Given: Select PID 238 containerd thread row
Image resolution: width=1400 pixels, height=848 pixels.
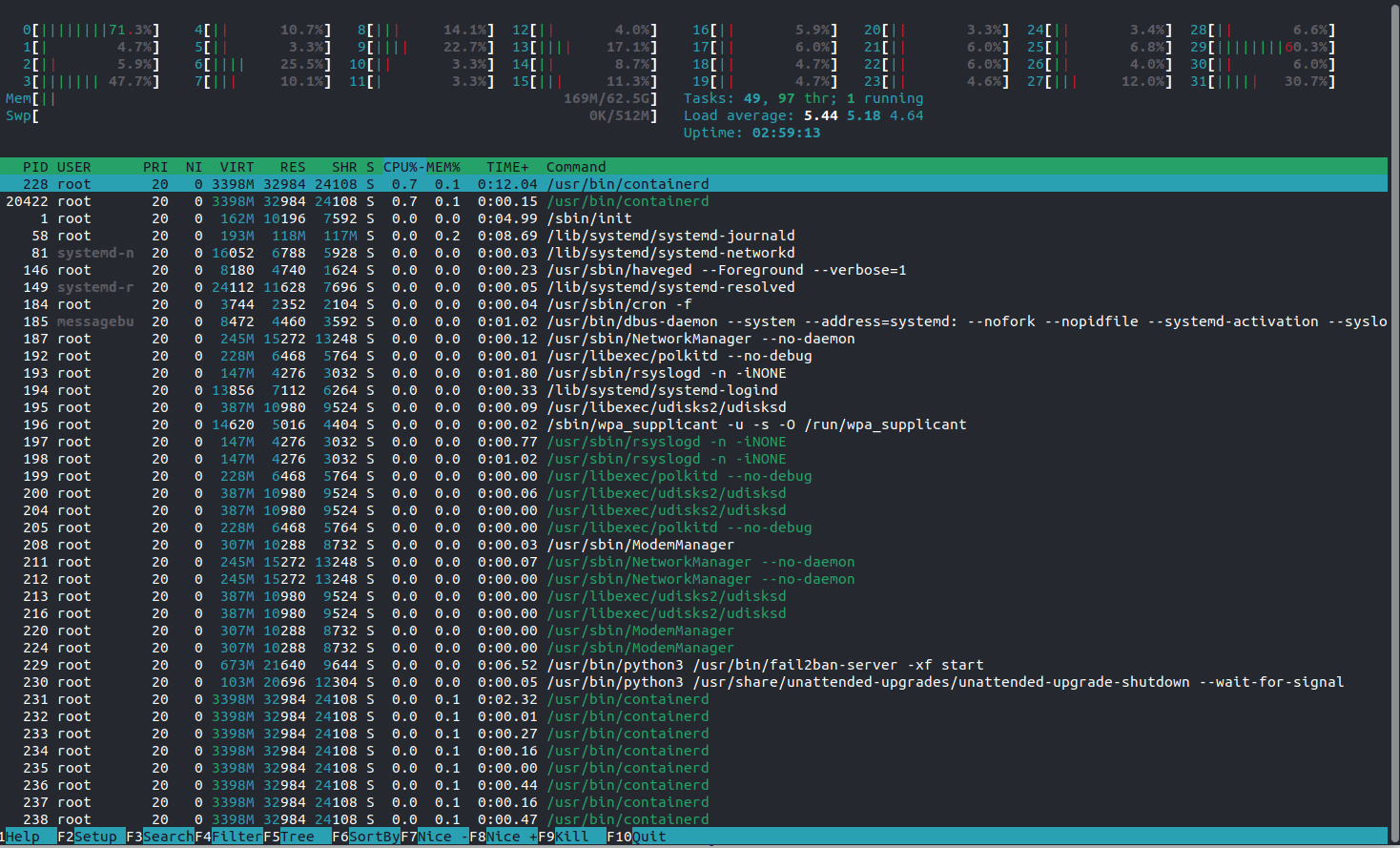Looking at the screenshot, I should pos(693,819).
